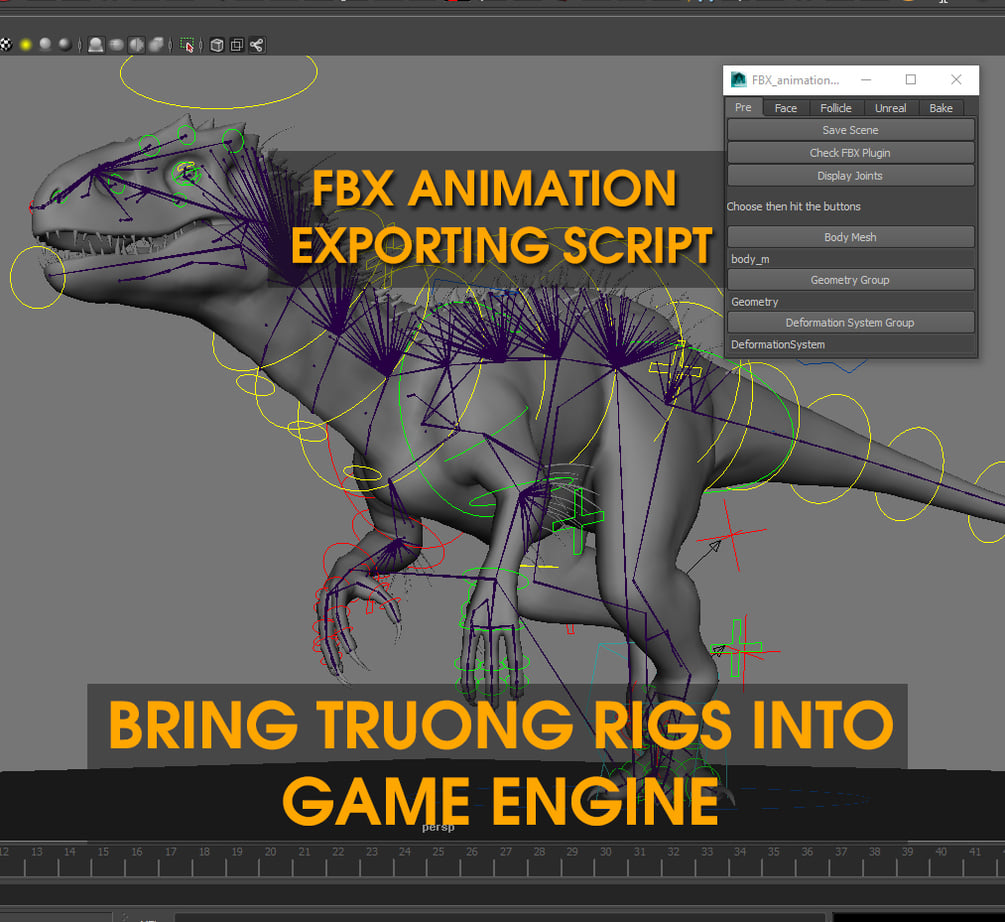1005x922 pixels.
Task: Click the Maya logo in FBX_animation window
Action: [739, 79]
